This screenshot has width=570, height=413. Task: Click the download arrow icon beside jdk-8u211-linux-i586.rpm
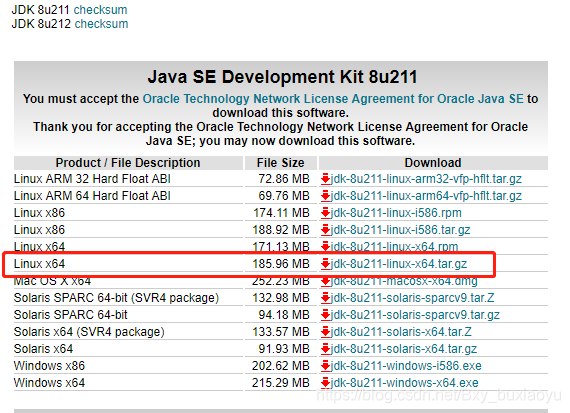click(325, 213)
